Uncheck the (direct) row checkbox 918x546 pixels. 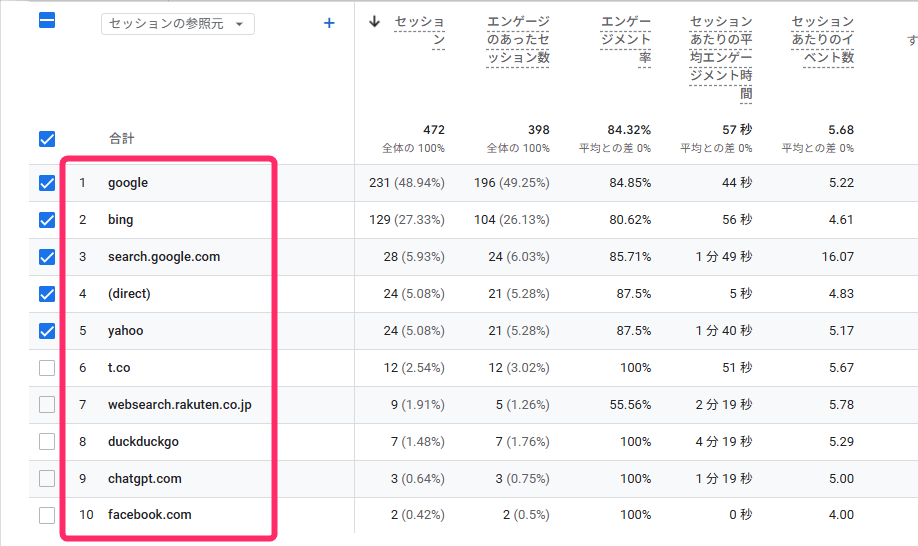click(x=47, y=294)
